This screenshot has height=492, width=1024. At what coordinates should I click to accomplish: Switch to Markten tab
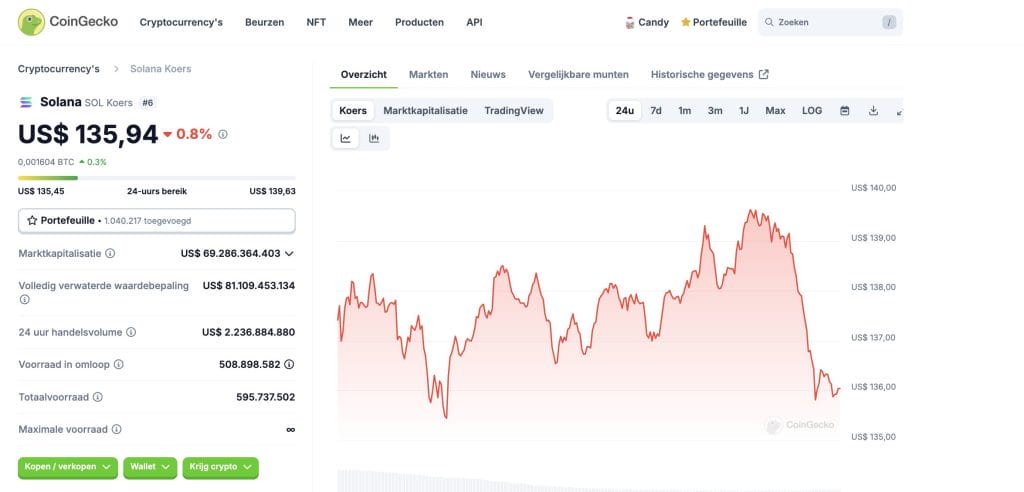point(428,74)
